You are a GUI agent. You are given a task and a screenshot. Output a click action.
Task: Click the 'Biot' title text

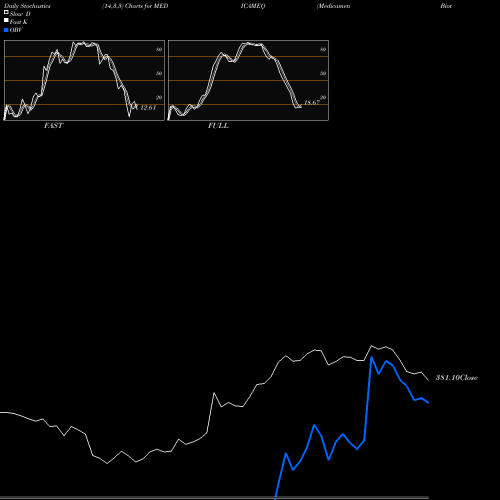(x=446, y=6)
